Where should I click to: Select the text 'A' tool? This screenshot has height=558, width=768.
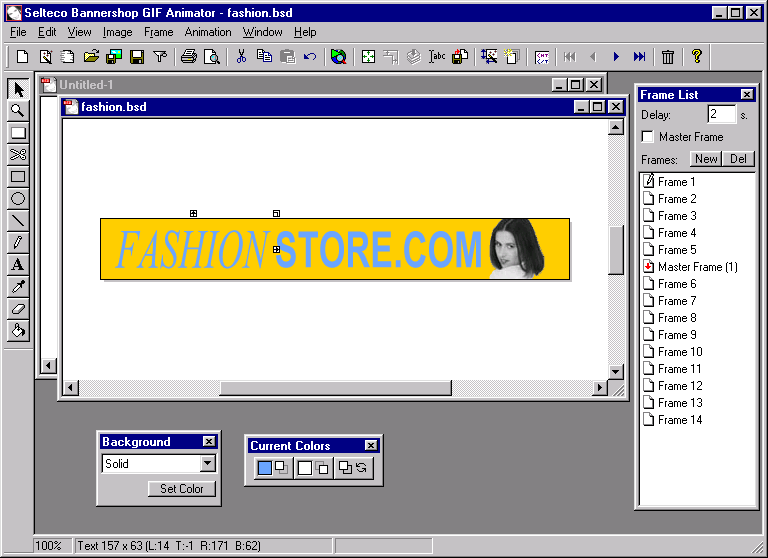18,265
